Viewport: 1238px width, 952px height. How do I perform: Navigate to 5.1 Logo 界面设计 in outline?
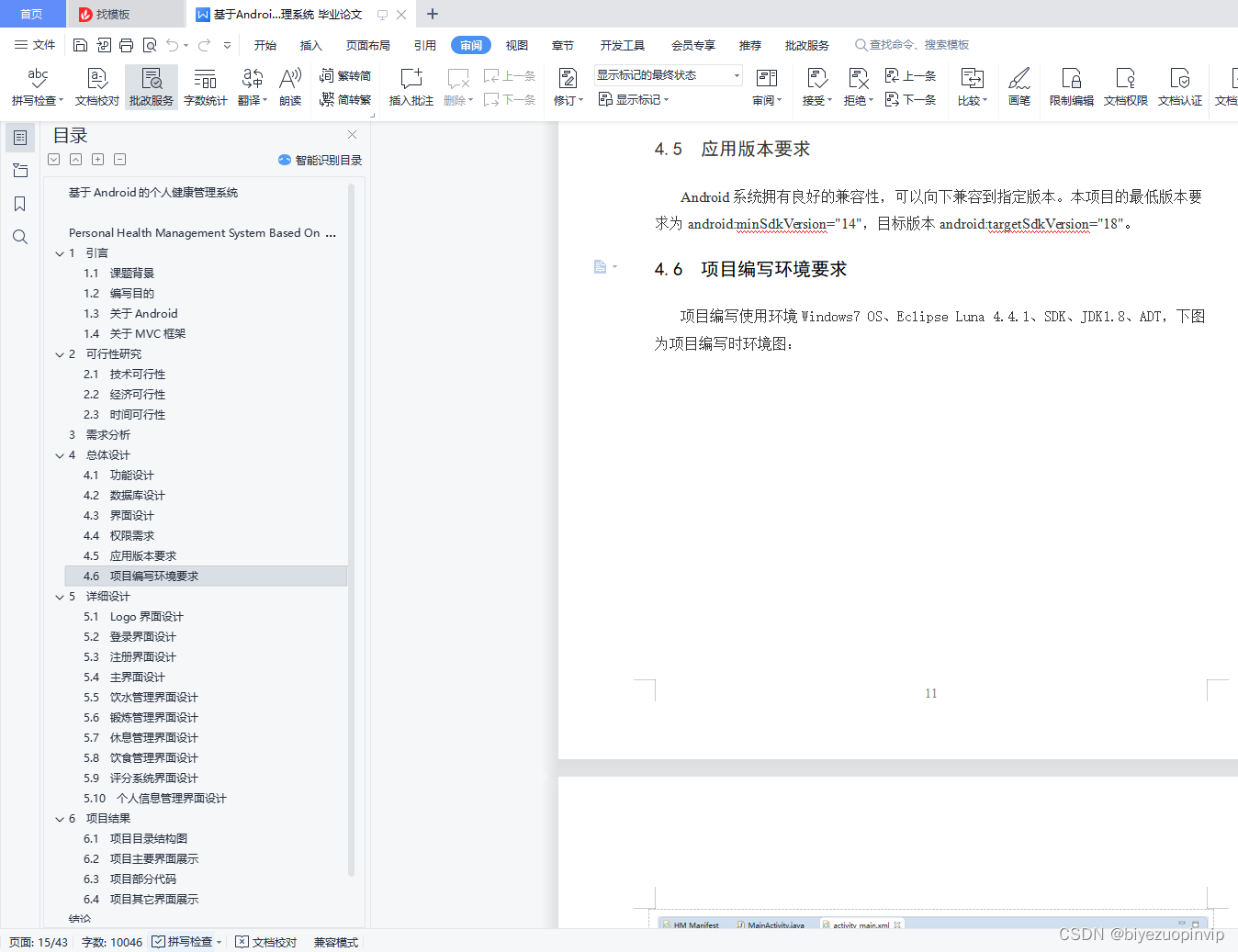pyautogui.click(x=133, y=617)
